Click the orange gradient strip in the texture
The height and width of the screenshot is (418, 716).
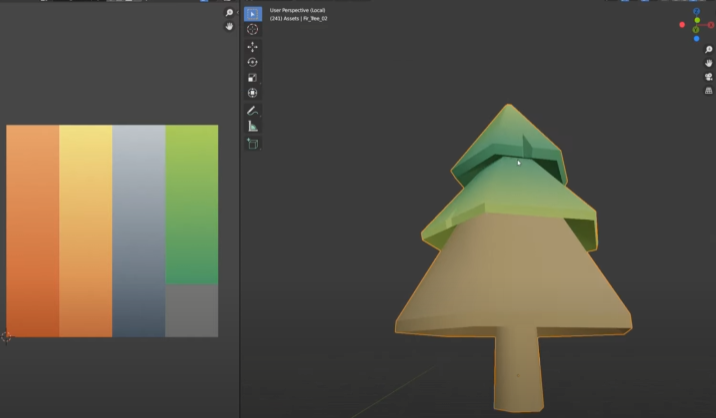(33, 230)
